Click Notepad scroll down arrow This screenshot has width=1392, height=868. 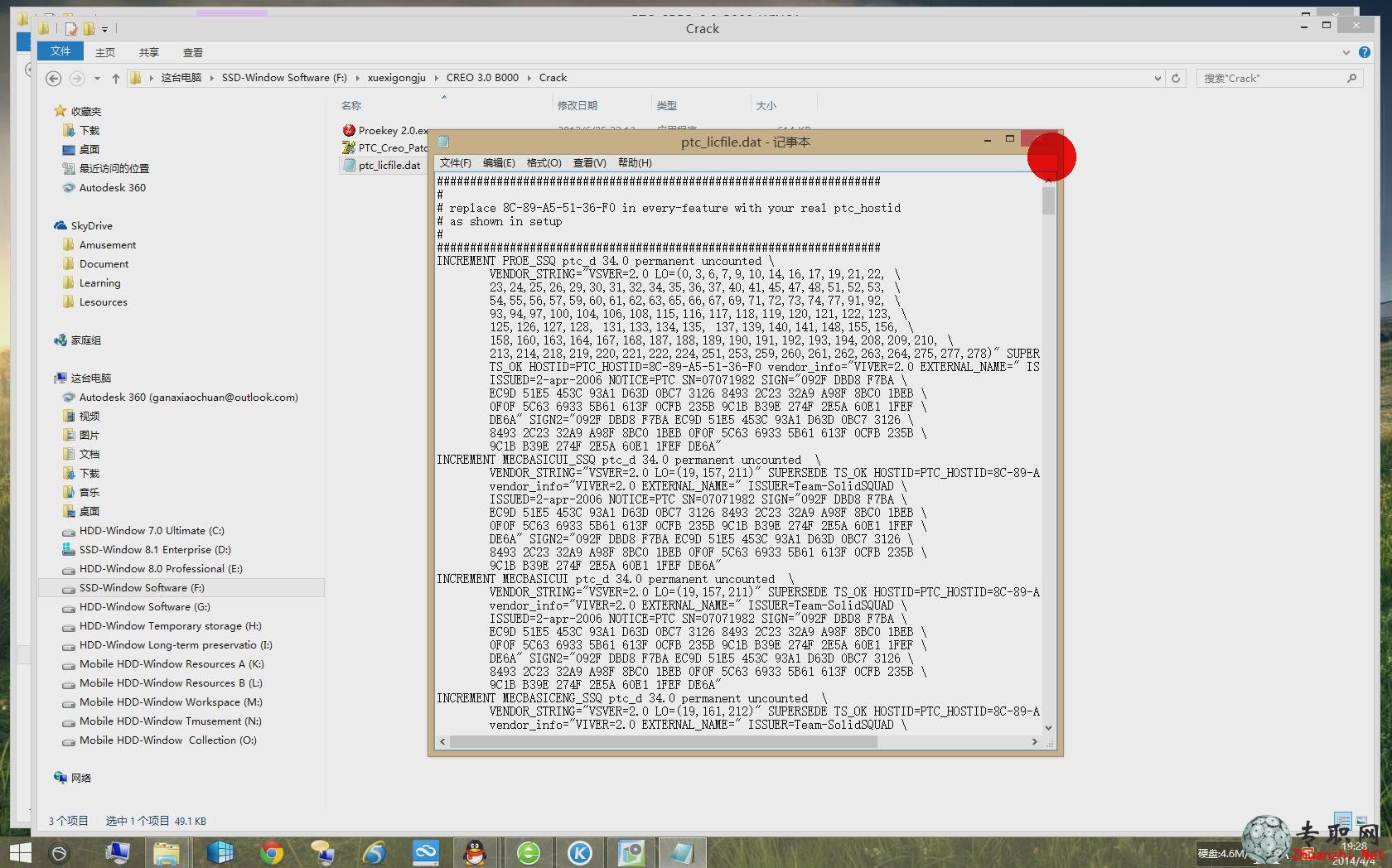point(1048,727)
